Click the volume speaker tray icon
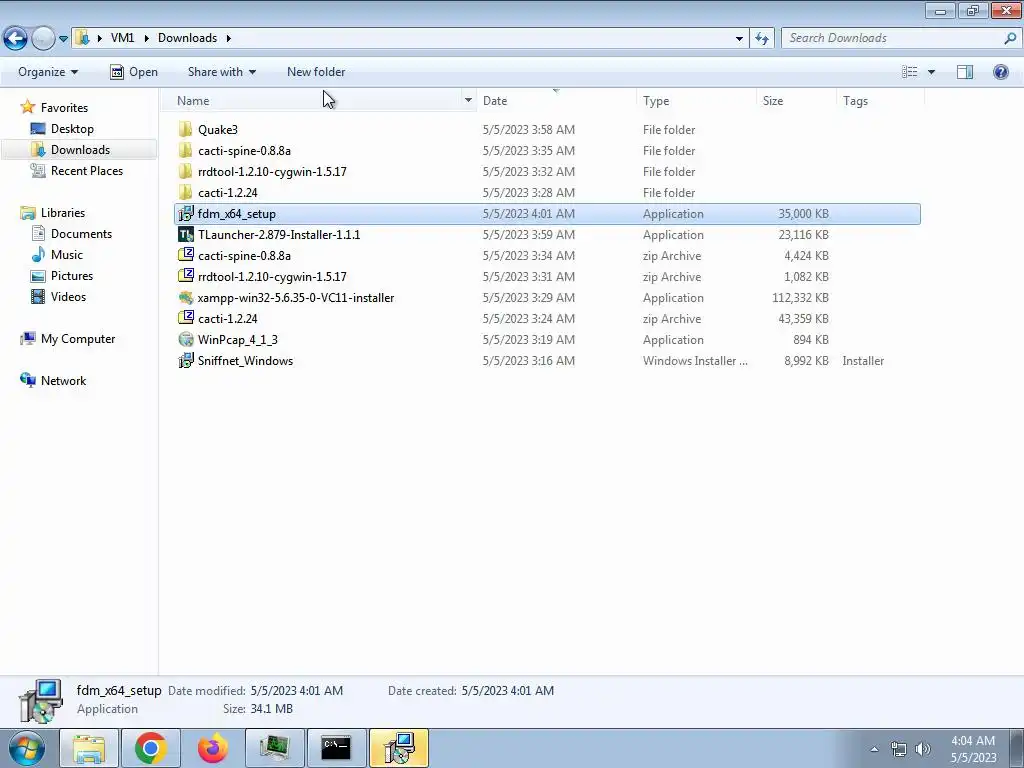 pyautogui.click(x=923, y=749)
